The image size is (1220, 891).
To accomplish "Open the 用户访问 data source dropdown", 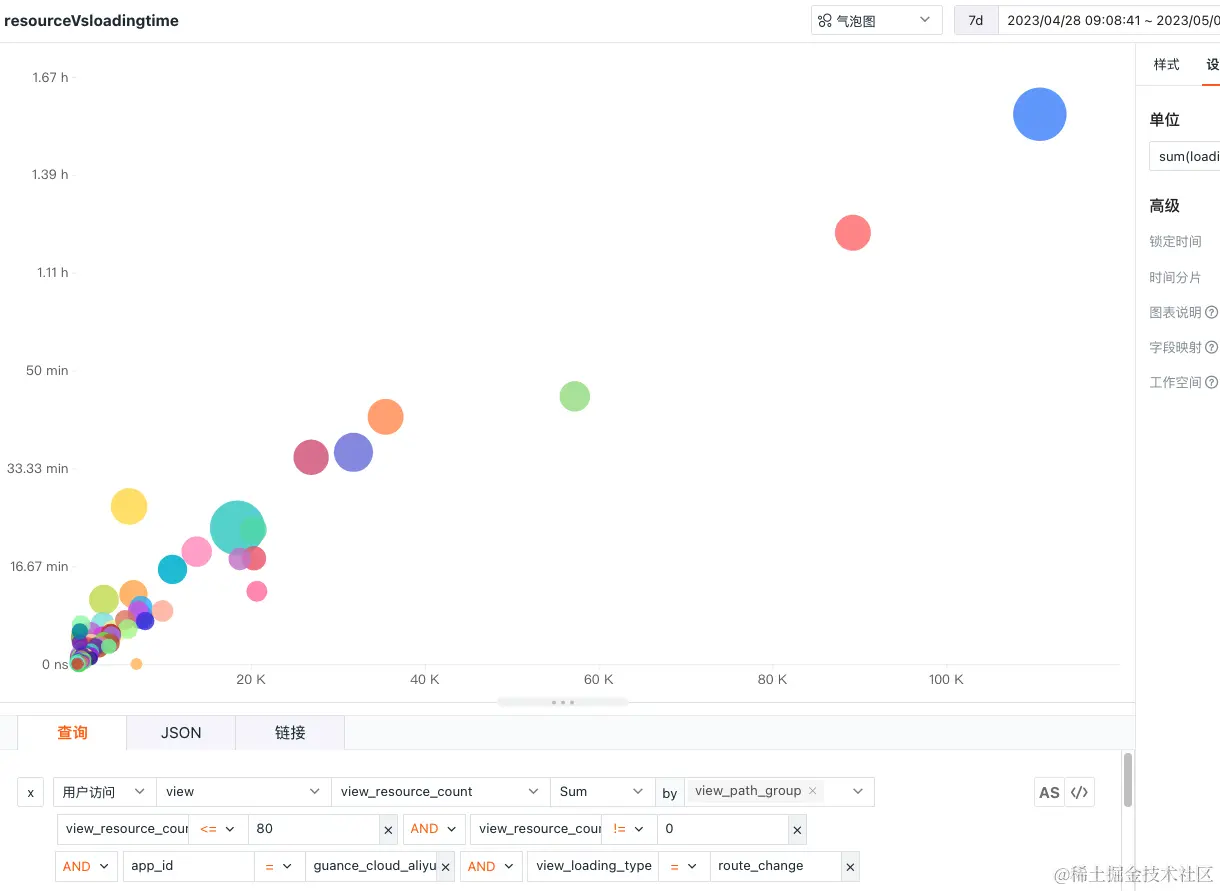I will tap(104, 792).
